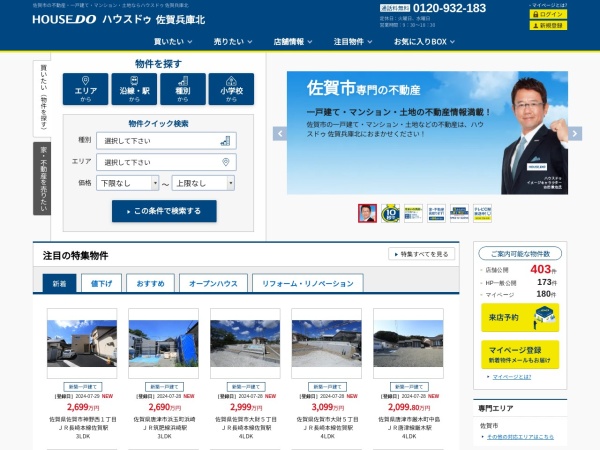Viewport: 600px width, 450px height.
Task: Click the 173件 HP一般公開 count
Action: tap(547, 282)
